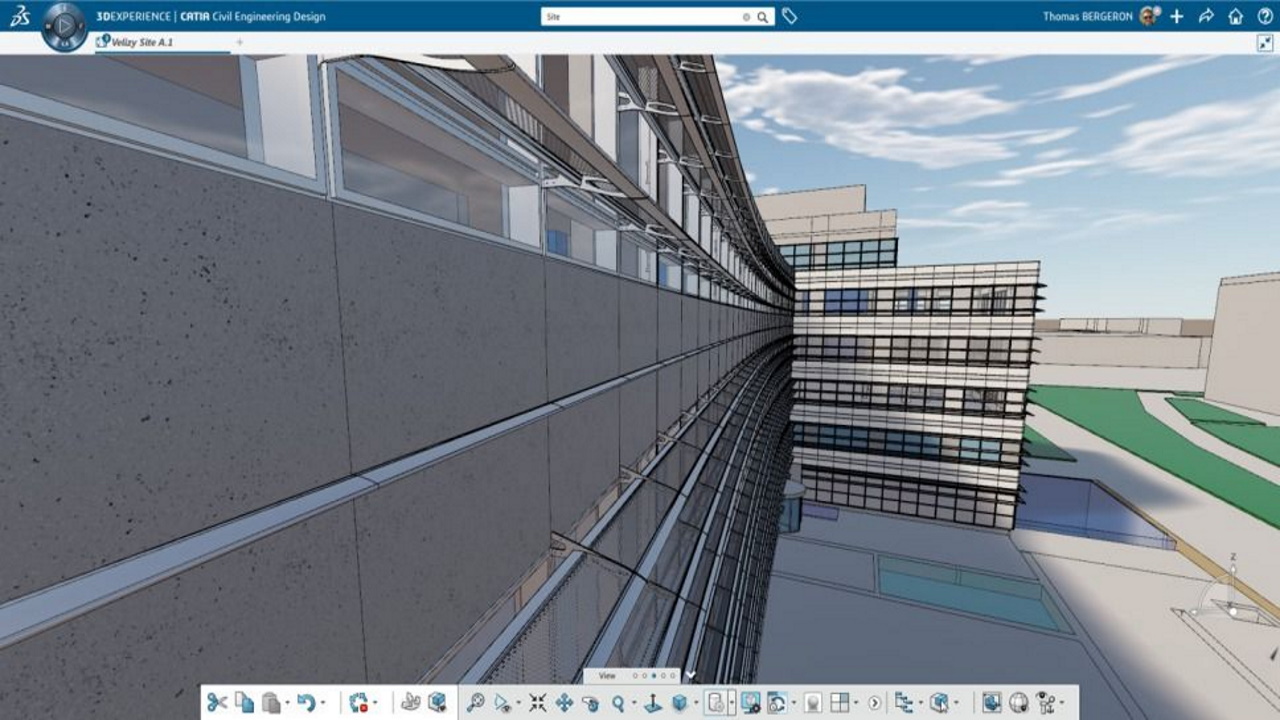Expand the Zoom tool dropdown arrow
The image size is (1280, 720).
point(634,704)
